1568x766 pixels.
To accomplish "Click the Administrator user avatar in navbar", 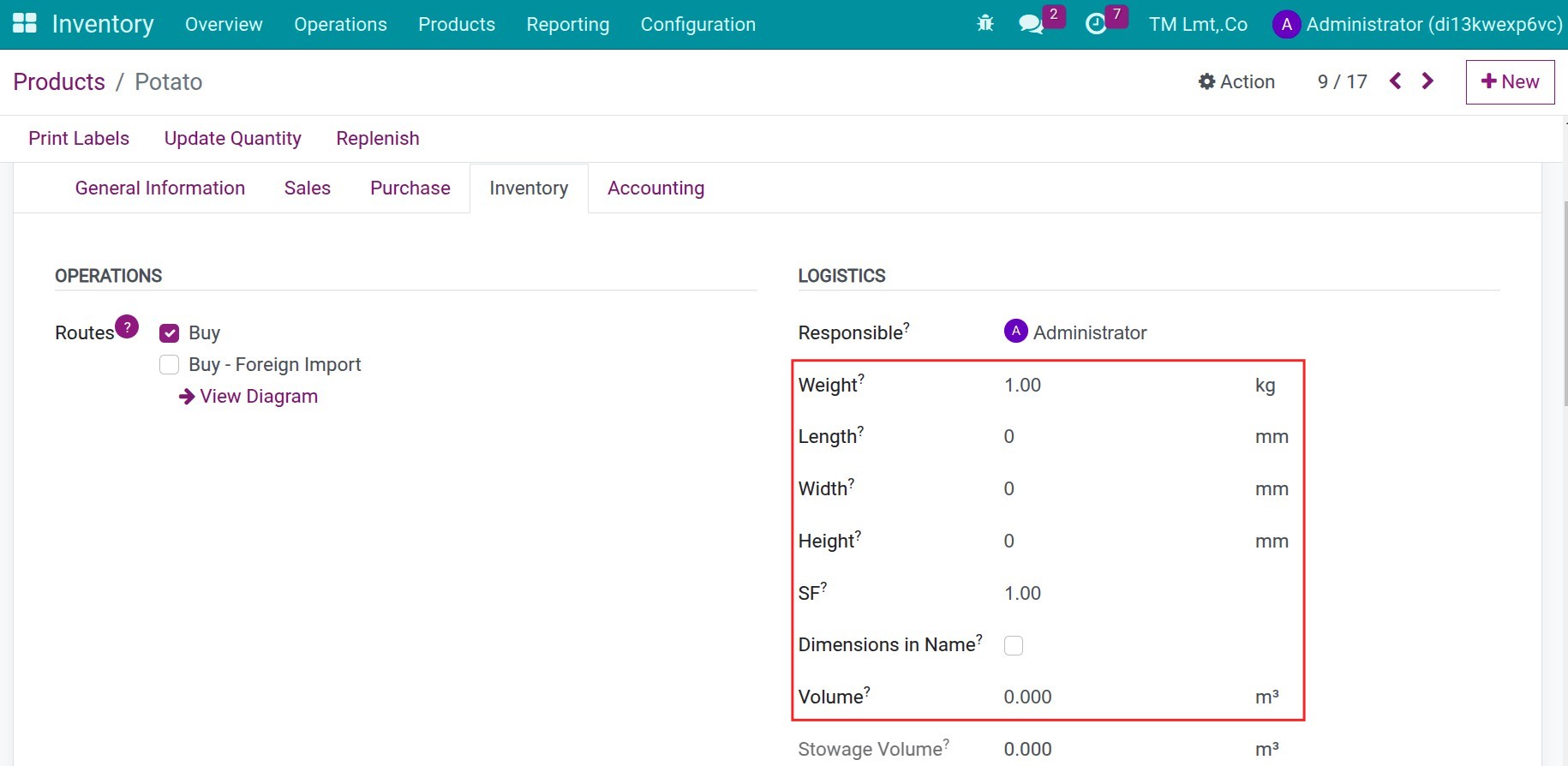I will [1286, 25].
